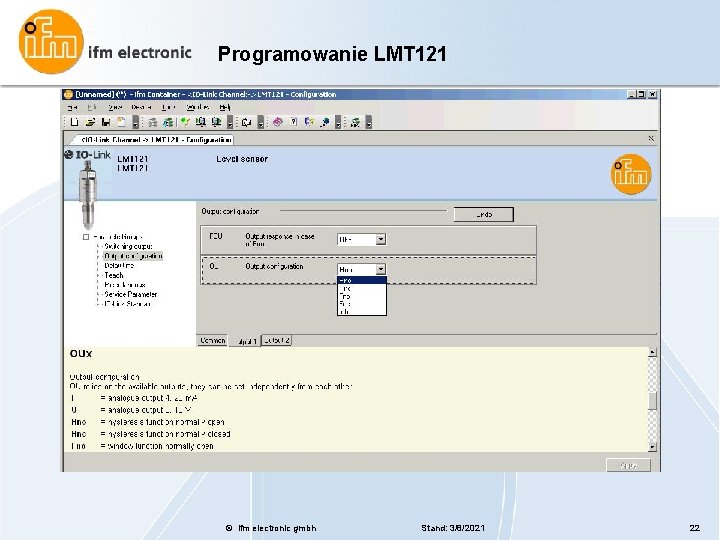Open the Window menu

pyautogui.click(x=198, y=107)
